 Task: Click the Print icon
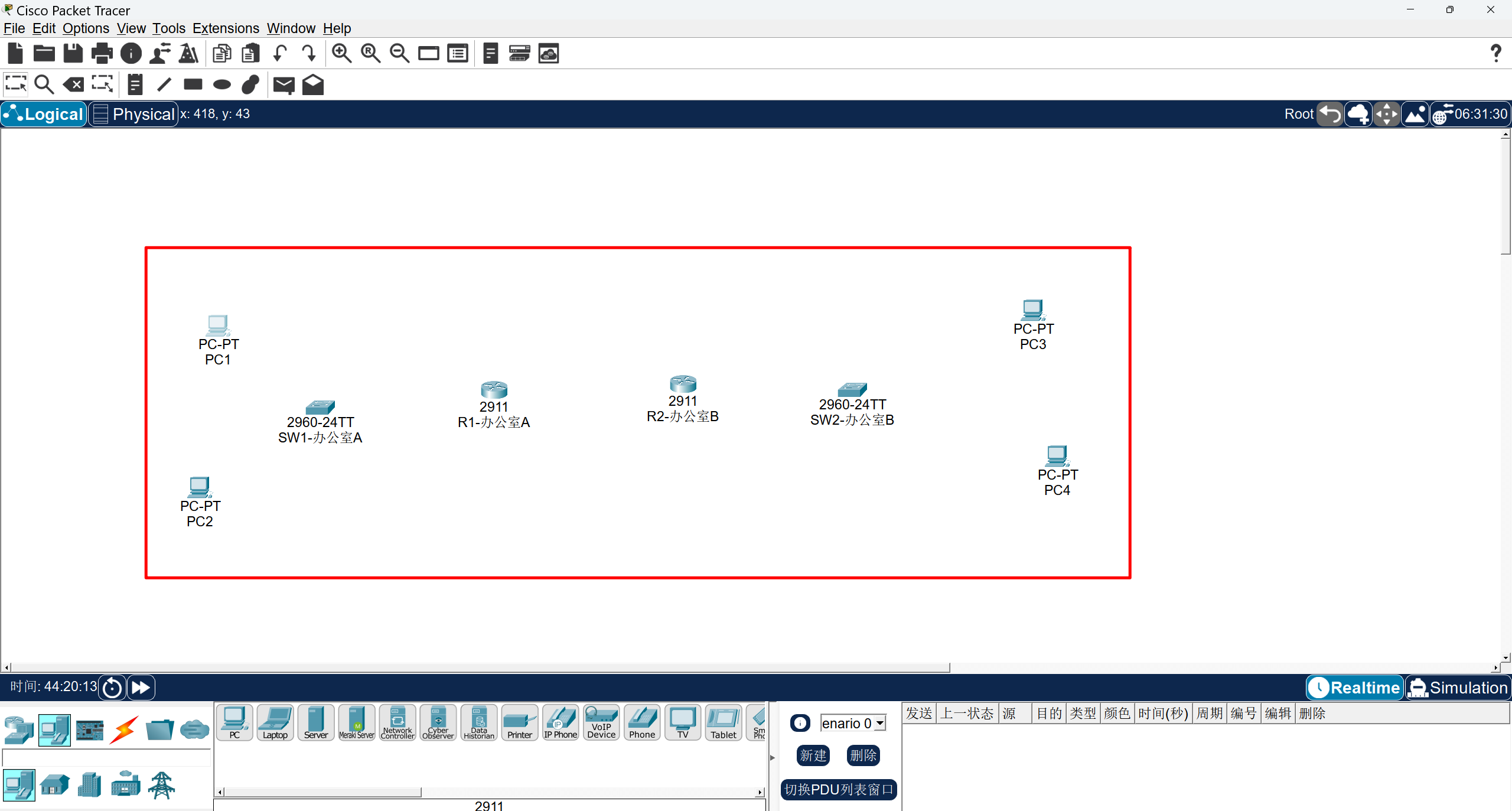pyautogui.click(x=102, y=54)
